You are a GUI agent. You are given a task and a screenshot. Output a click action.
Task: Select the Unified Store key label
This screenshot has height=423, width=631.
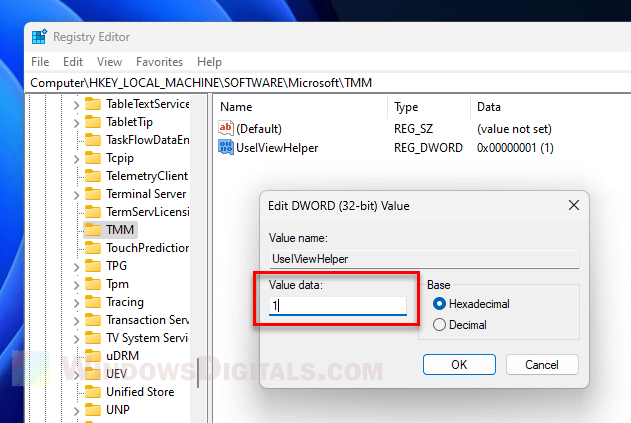[x=140, y=392]
